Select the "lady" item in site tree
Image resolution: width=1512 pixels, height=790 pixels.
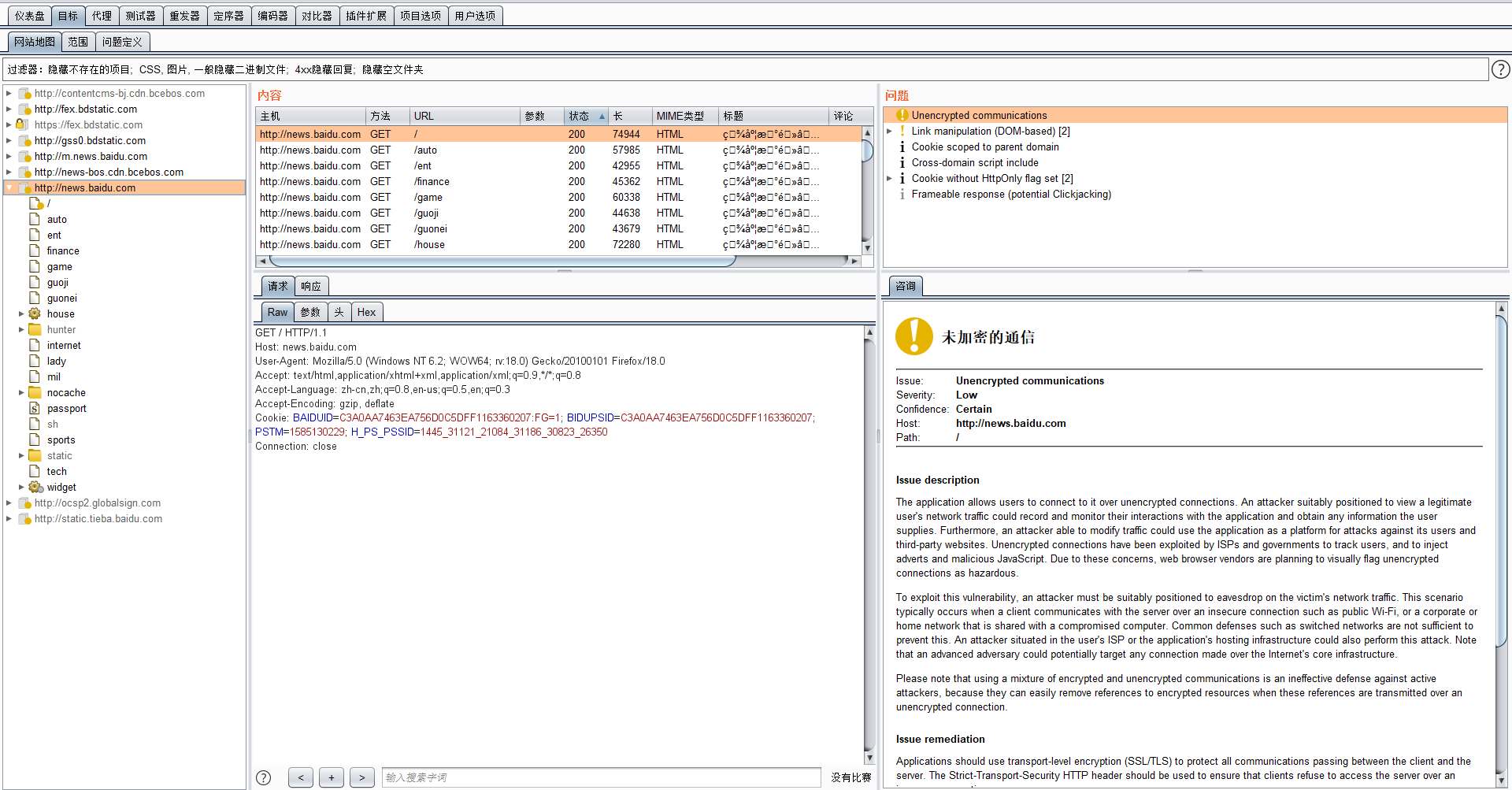click(57, 361)
